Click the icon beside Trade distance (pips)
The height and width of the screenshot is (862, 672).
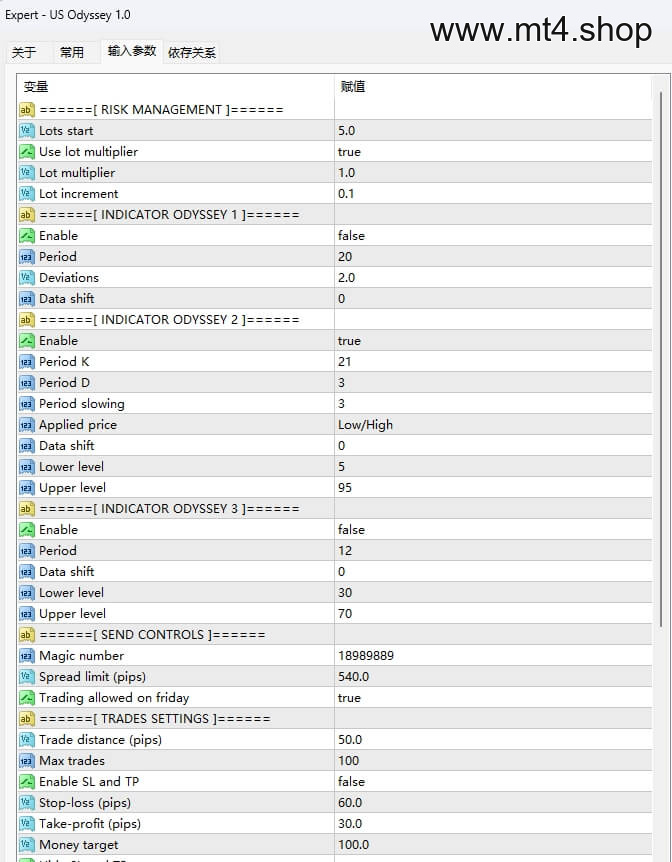[x=26, y=740]
